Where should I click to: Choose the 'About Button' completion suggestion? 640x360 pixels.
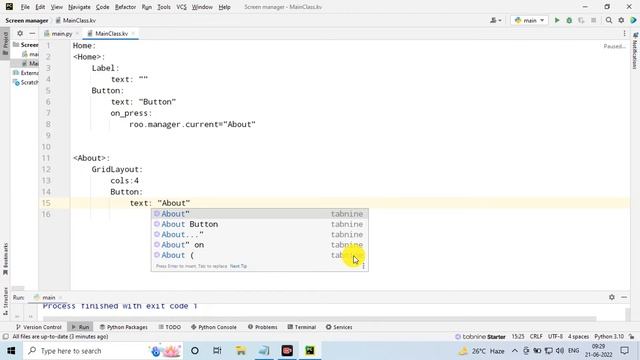260,224
